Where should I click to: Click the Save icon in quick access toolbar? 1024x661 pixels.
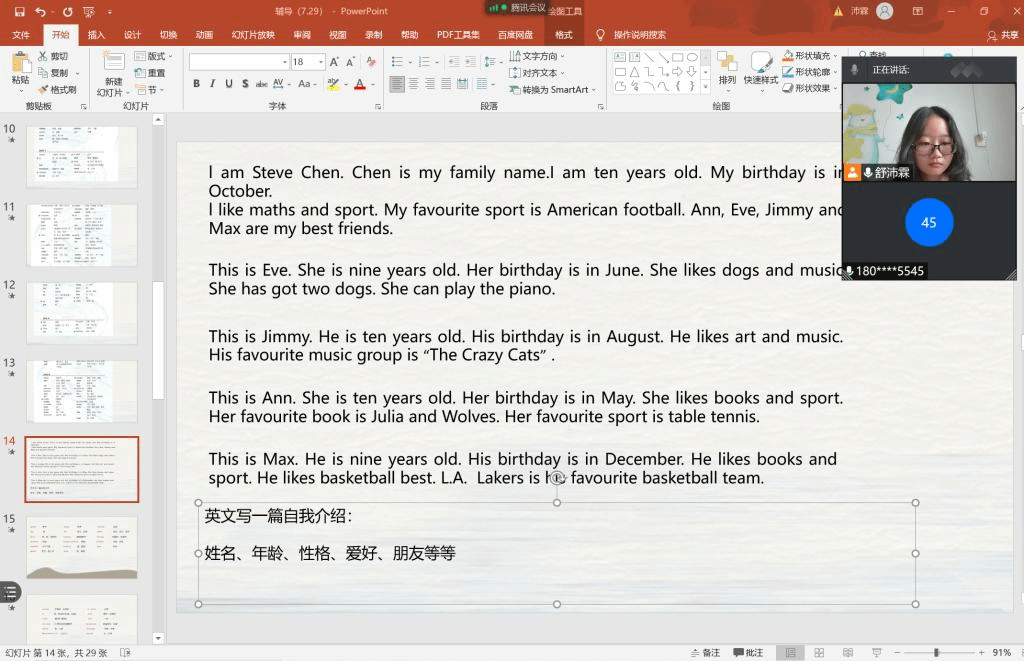coord(17,11)
